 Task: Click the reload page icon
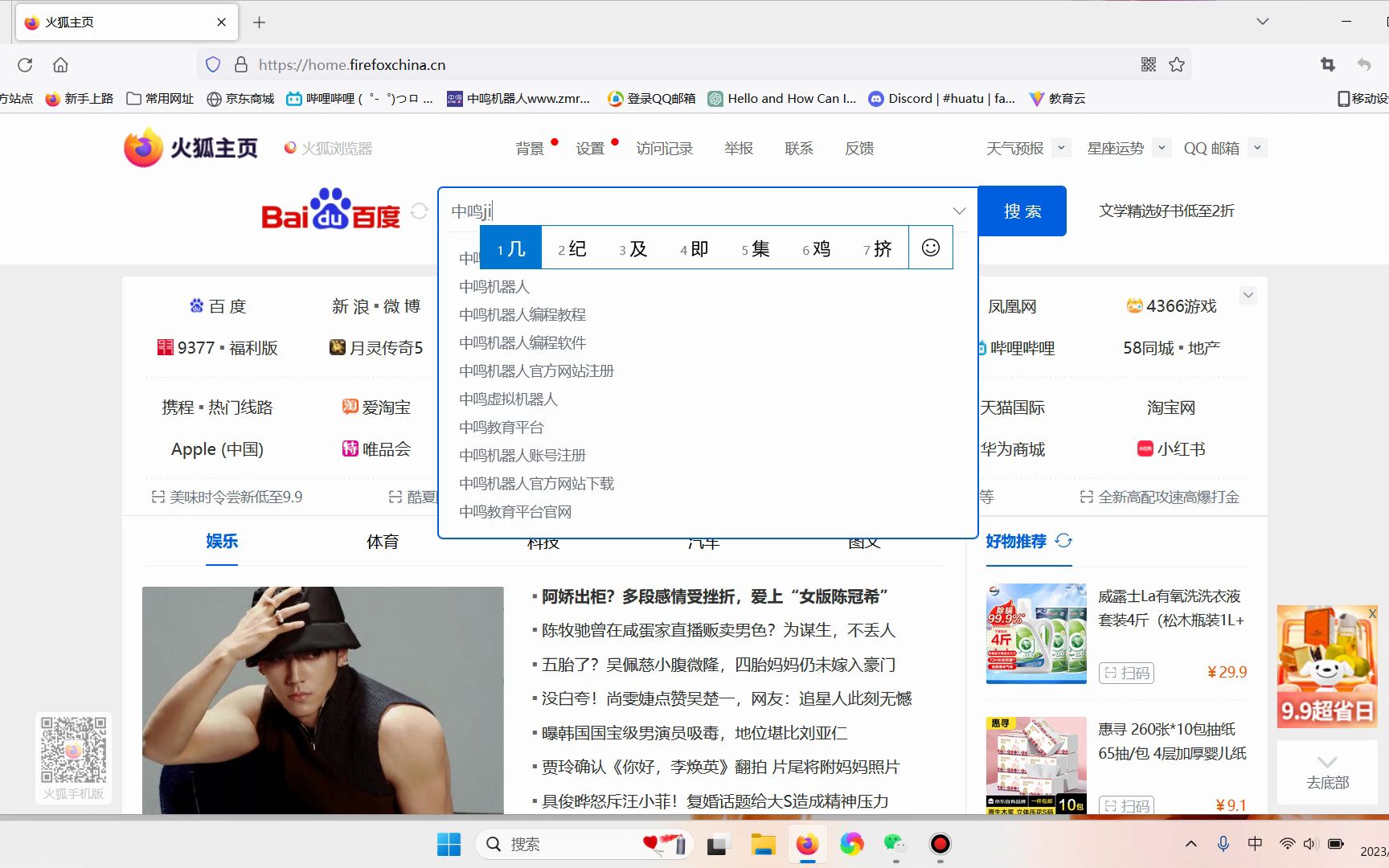24,64
